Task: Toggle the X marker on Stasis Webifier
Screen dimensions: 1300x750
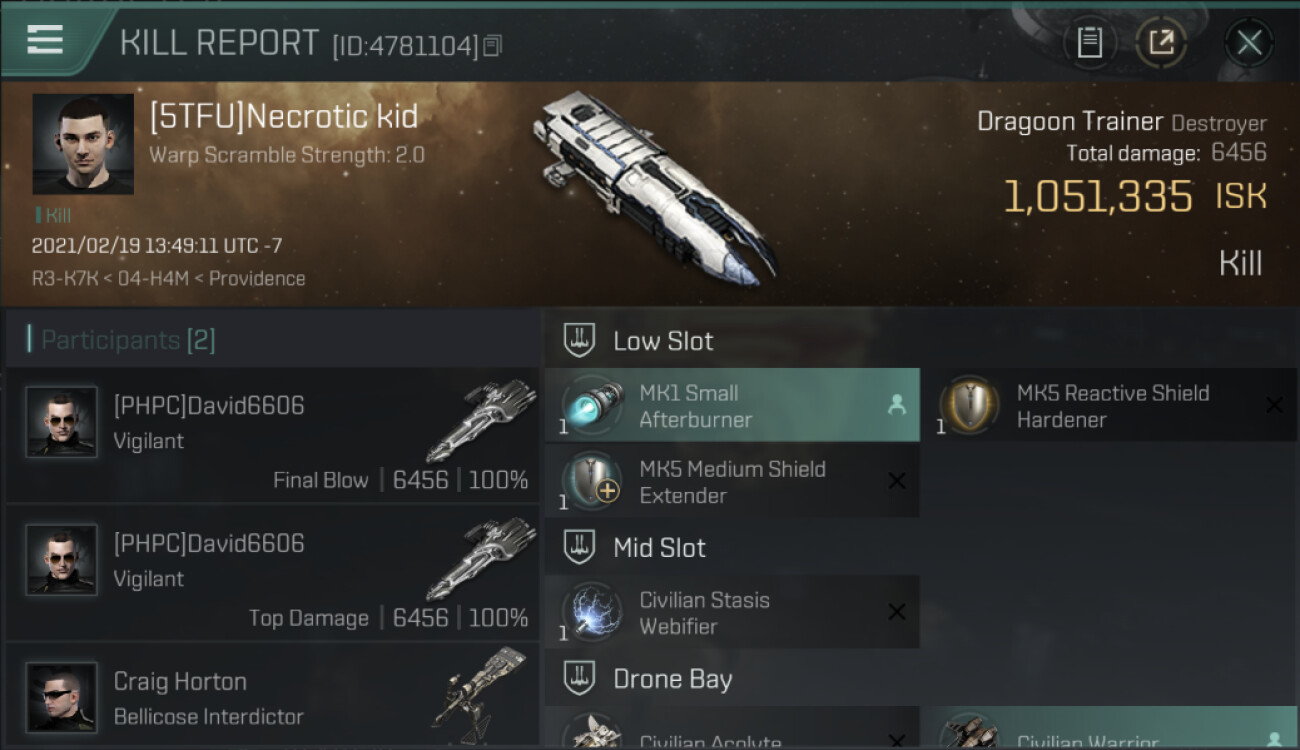Action: tap(897, 612)
